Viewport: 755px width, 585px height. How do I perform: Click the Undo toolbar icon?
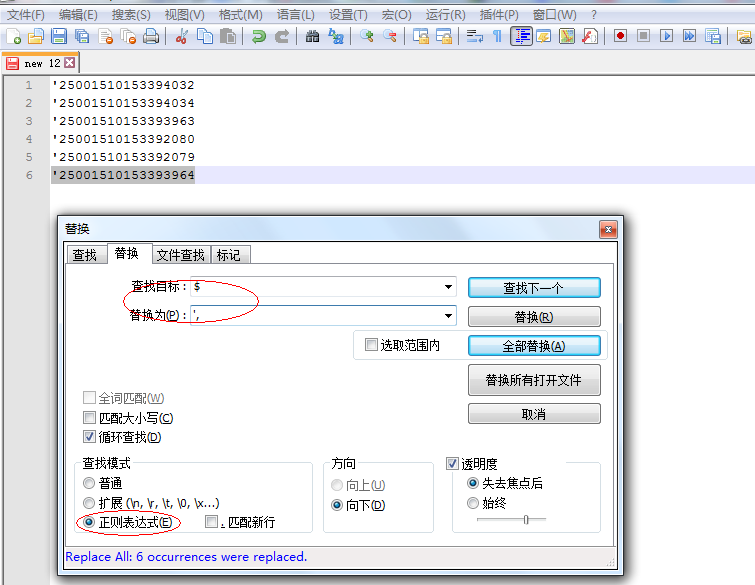click(x=259, y=37)
